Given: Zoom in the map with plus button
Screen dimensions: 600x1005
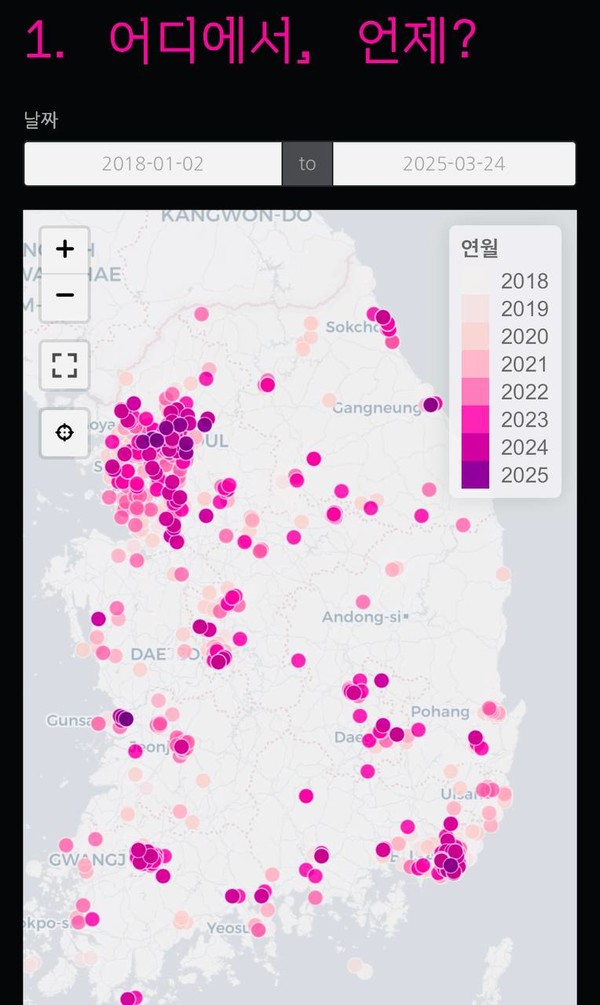Looking at the screenshot, I should pos(65,249).
